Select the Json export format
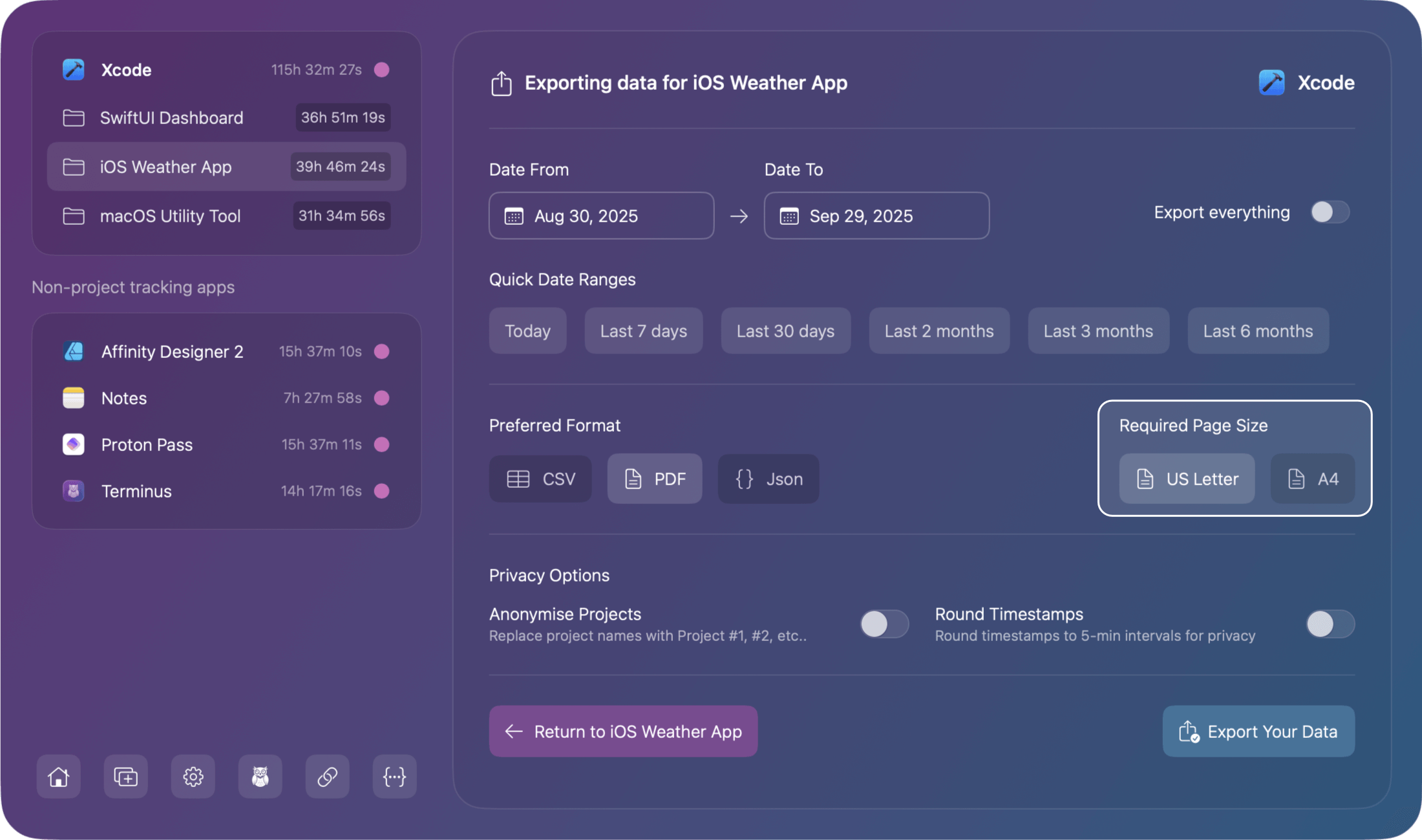This screenshot has height=840, width=1422. pyautogui.click(x=768, y=479)
